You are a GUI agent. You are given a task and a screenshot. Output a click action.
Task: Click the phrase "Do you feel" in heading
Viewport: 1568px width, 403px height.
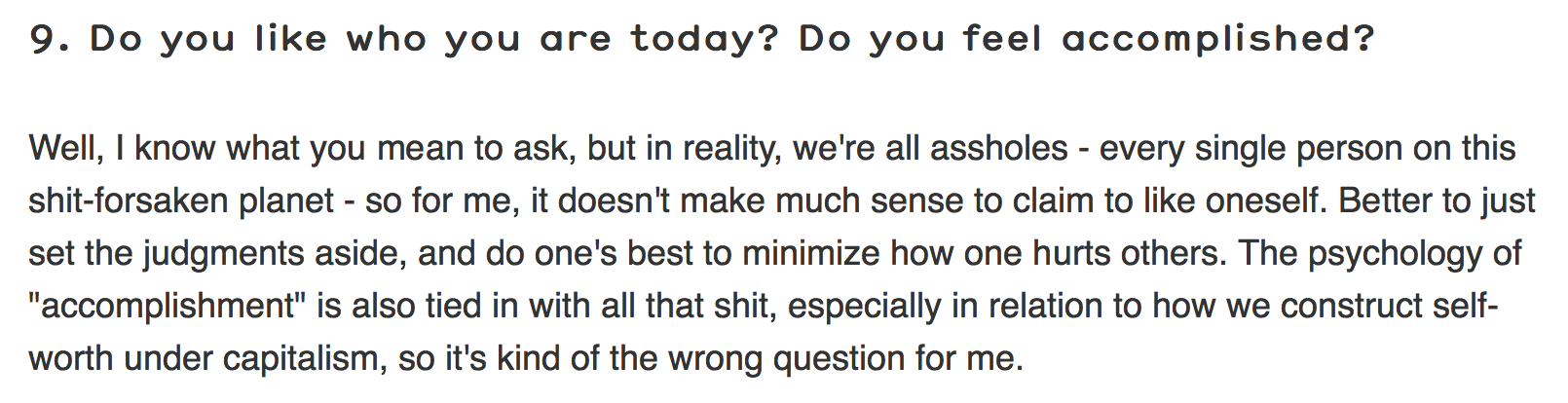click(x=920, y=39)
